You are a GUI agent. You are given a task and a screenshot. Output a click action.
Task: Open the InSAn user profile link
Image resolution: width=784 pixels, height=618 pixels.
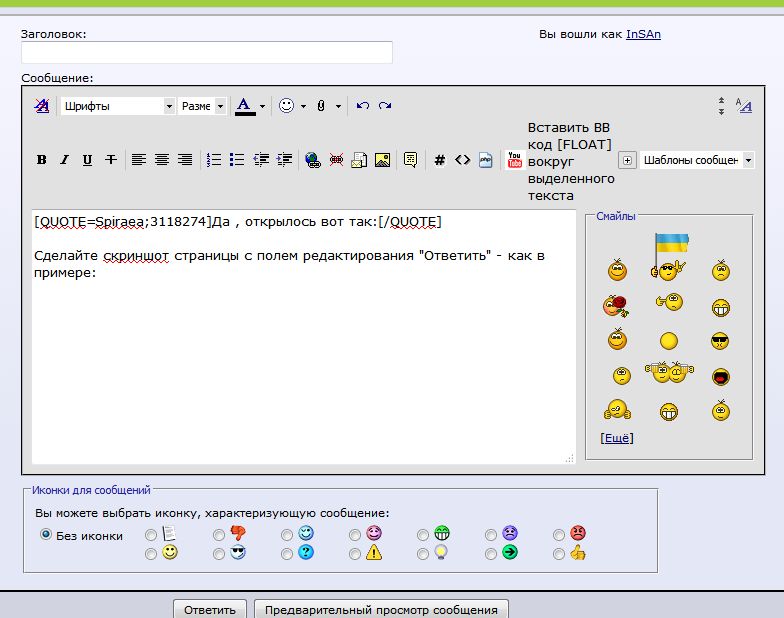(x=643, y=34)
